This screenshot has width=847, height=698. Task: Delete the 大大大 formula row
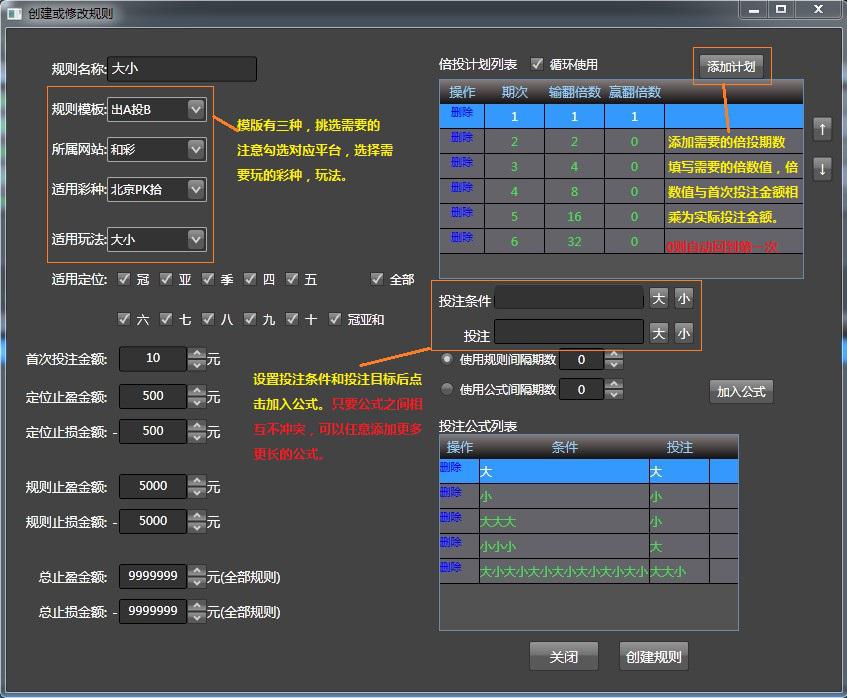pyautogui.click(x=450, y=517)
